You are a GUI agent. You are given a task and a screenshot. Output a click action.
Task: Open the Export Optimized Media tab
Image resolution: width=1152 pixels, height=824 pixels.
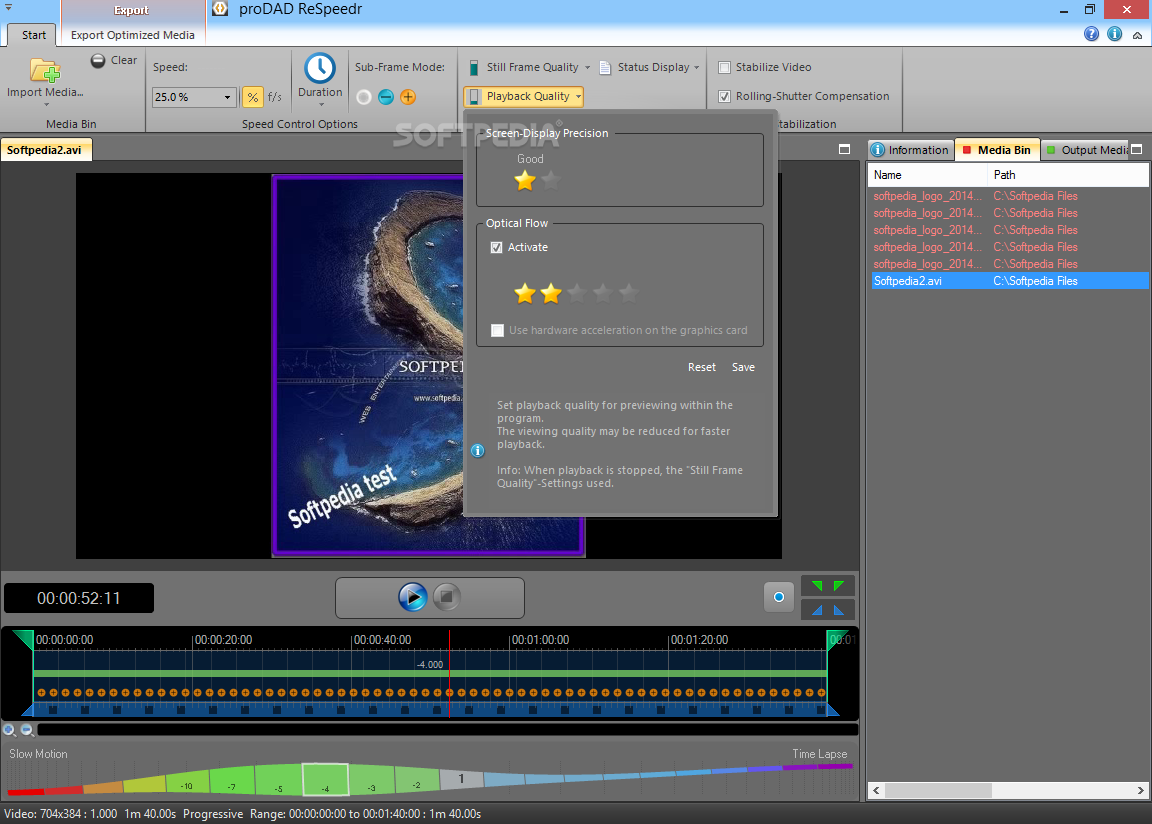[132, 35]
